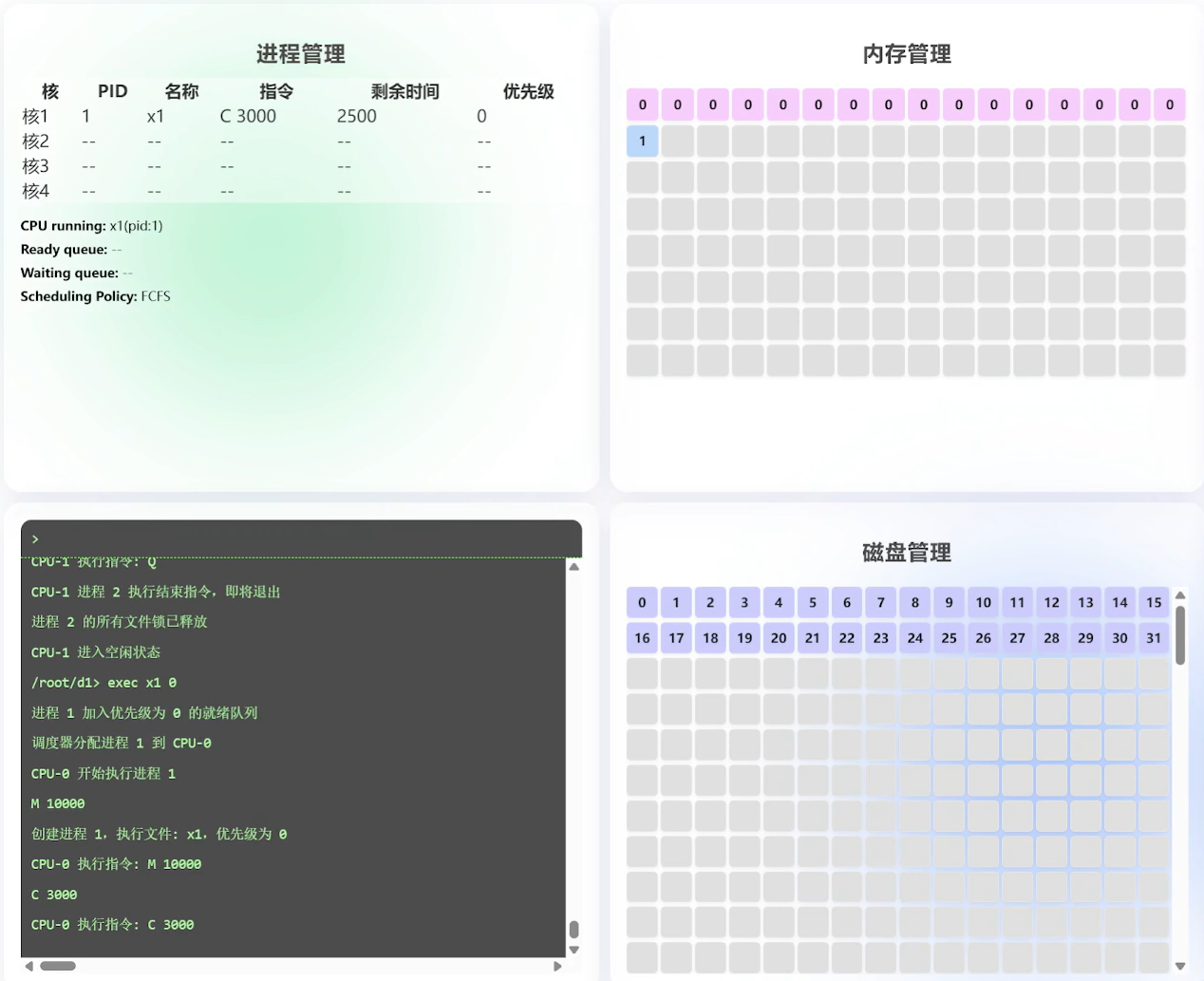
Task: Select the blue memory block labeled 1
Action: 643,141
